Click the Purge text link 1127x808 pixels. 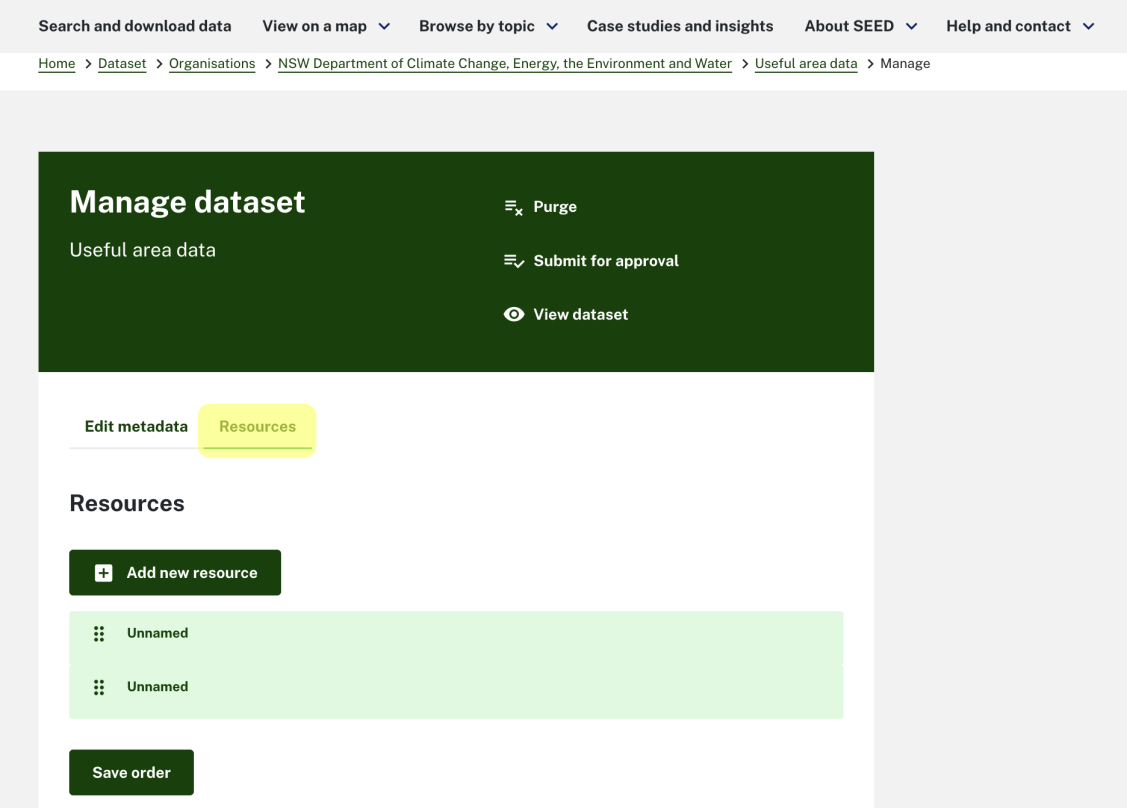click(x=555, y=207)
